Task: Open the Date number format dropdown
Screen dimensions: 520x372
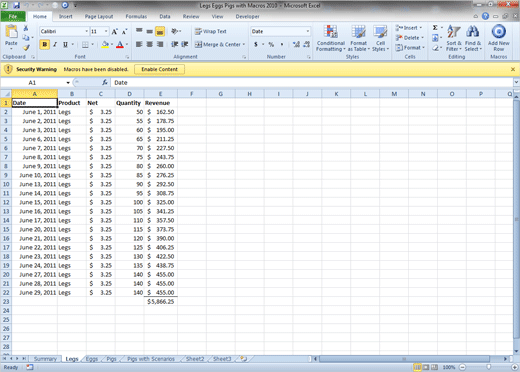Action: click(308, 31)
